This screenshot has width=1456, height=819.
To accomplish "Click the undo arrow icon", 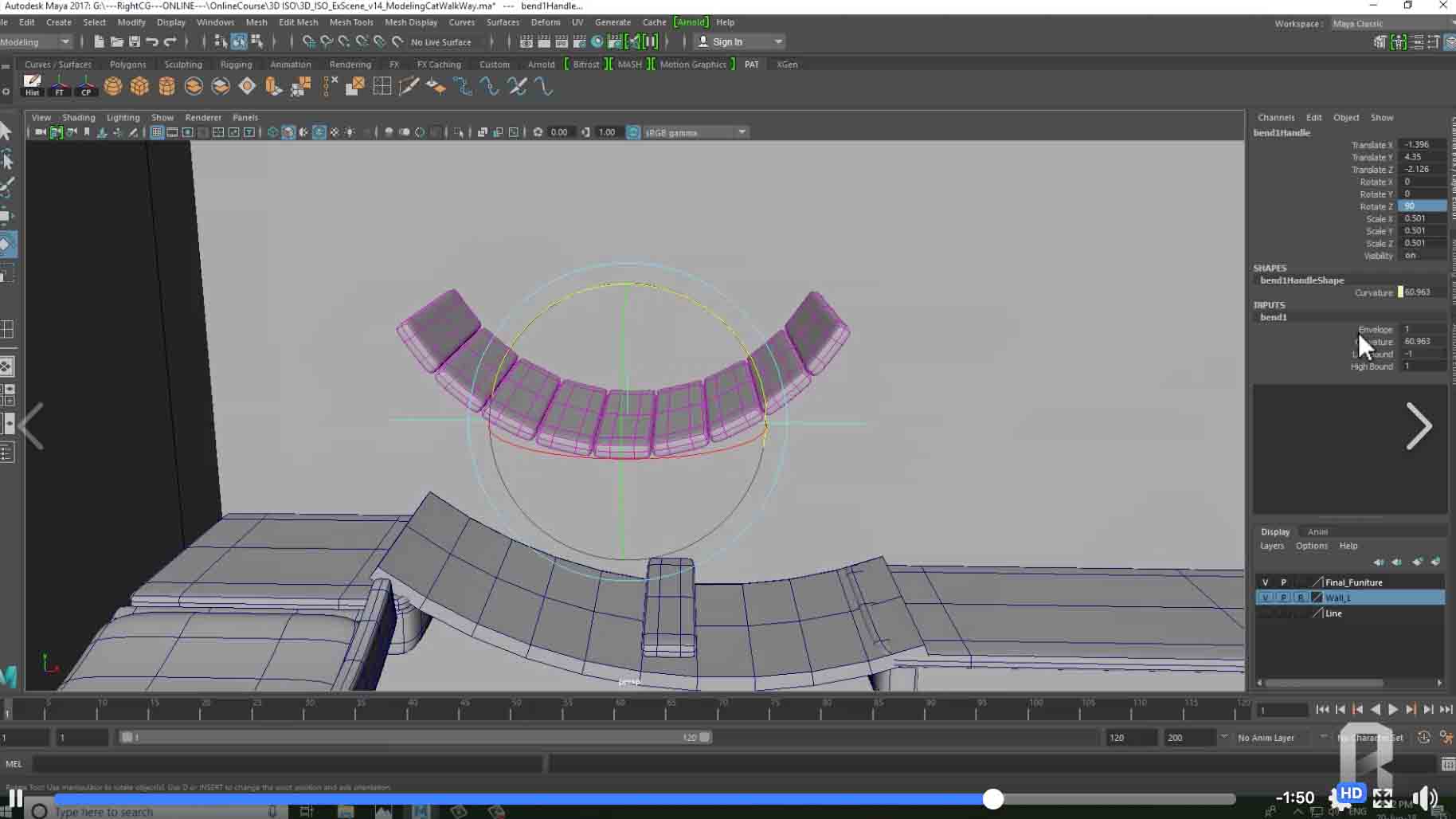I will point(152,41).
